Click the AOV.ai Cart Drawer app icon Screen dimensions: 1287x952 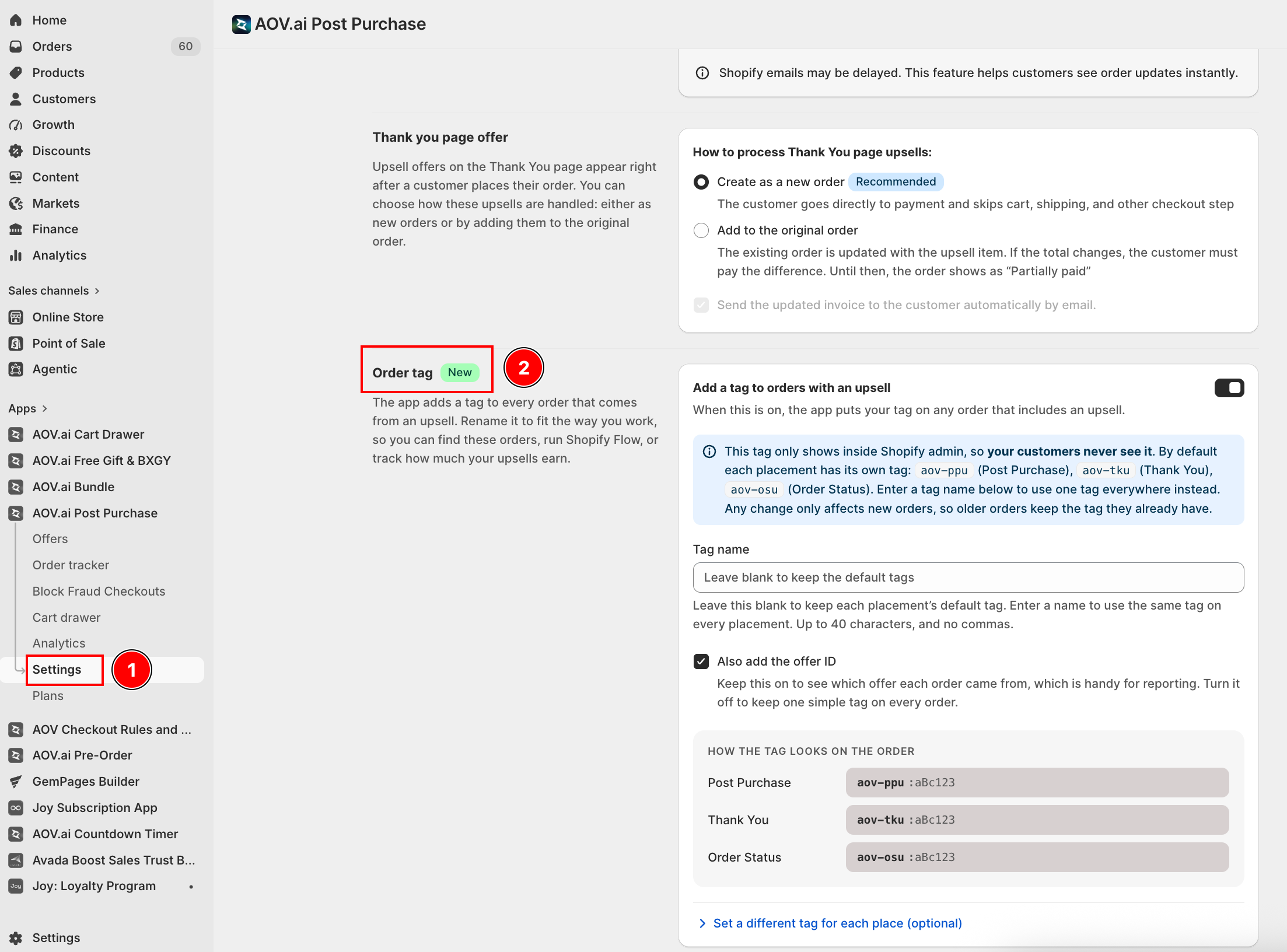pyautogui.click(x=16, y=435)
